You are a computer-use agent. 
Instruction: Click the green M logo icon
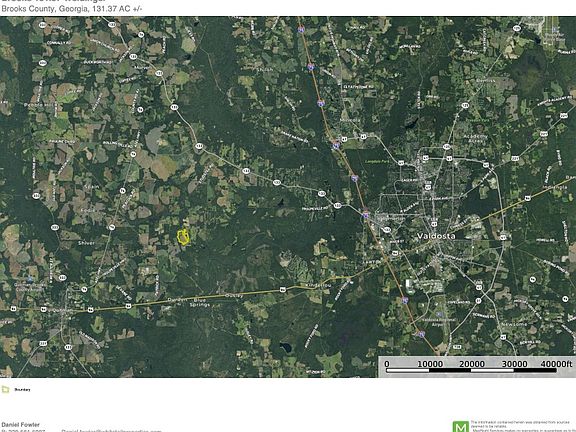pyautogui.click(x=460, y=427)
